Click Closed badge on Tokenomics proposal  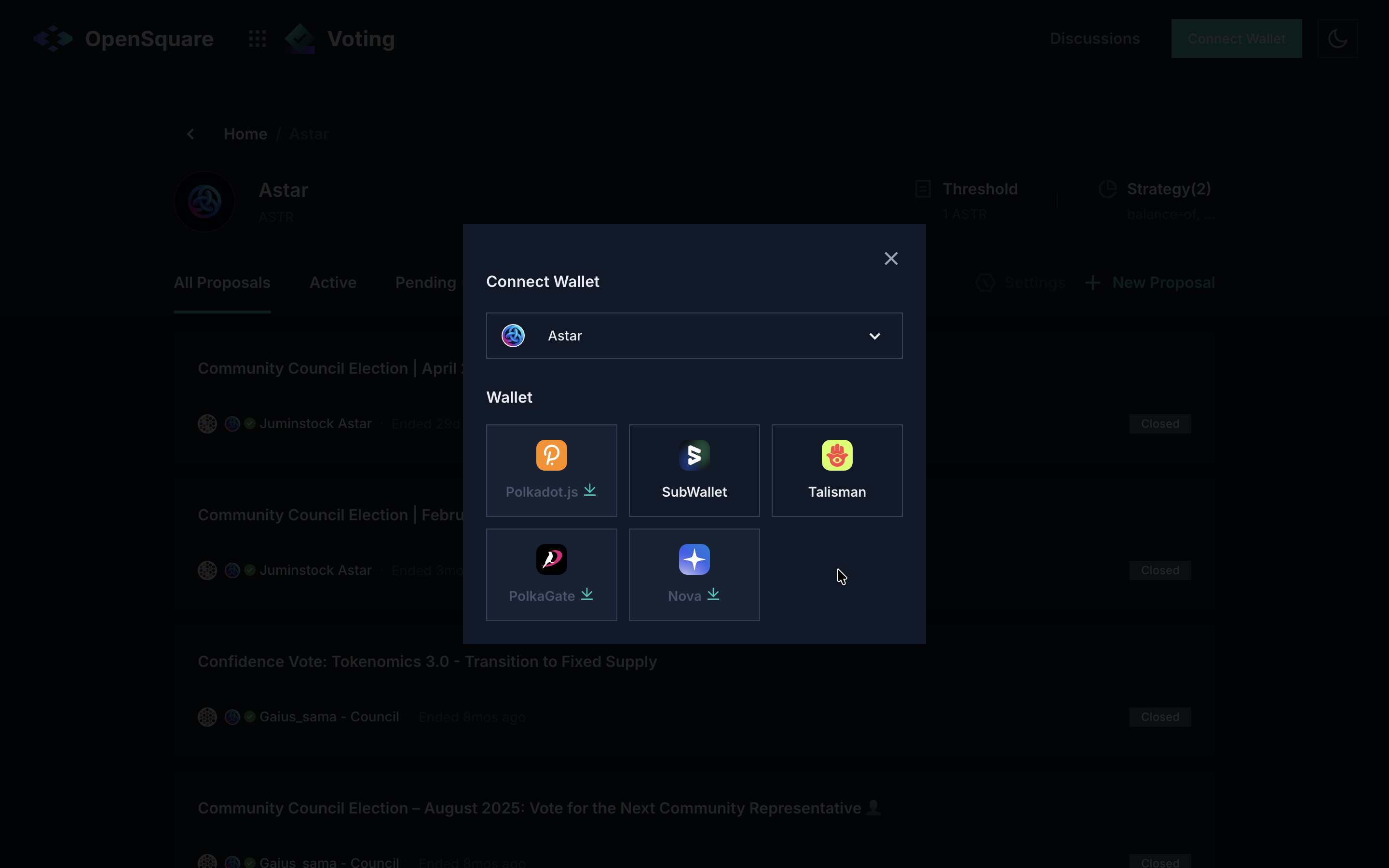point(1160,717)
